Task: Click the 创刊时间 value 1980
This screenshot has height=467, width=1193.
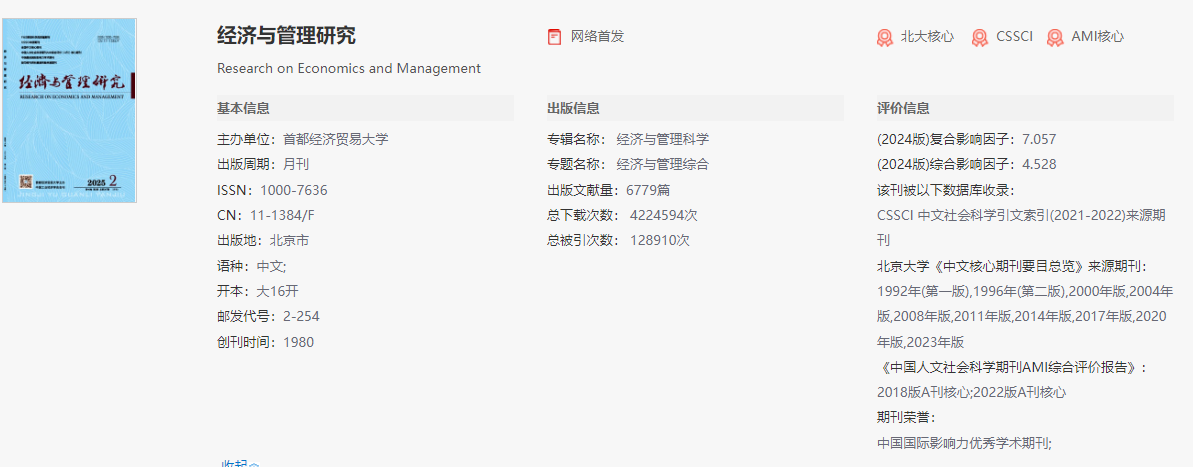Action: [298, 342]
